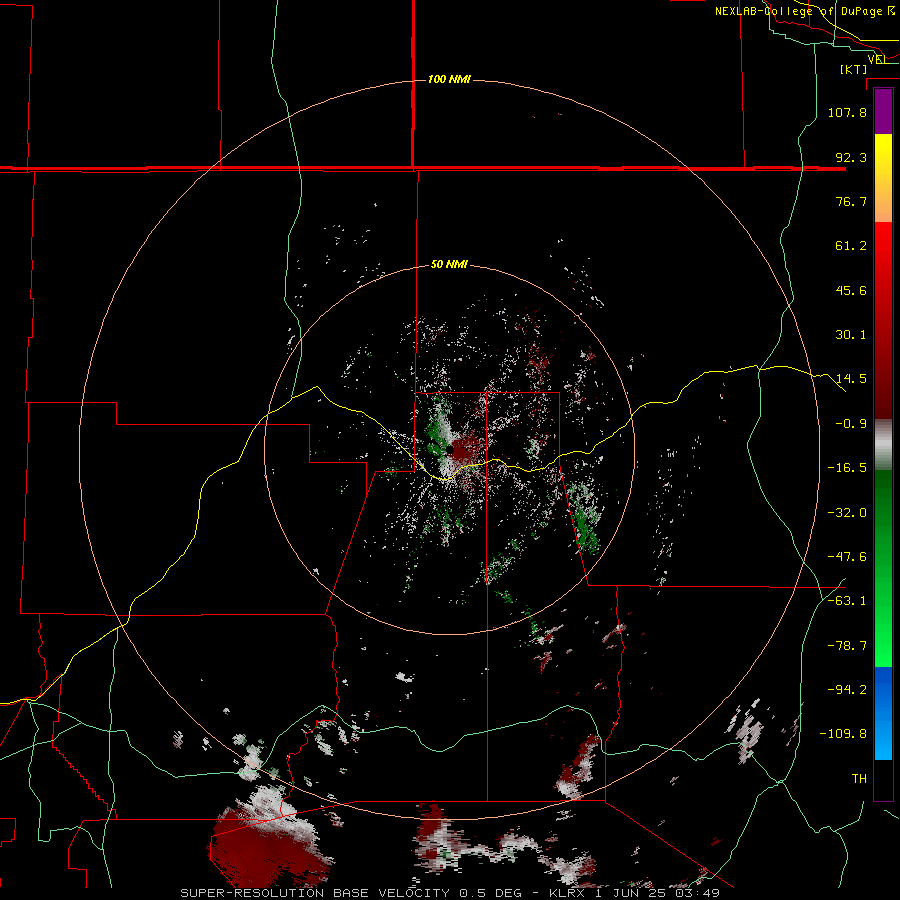Click the TH label under the color bar
This screenshot has height=900, width=900.
tap(859, 779)
